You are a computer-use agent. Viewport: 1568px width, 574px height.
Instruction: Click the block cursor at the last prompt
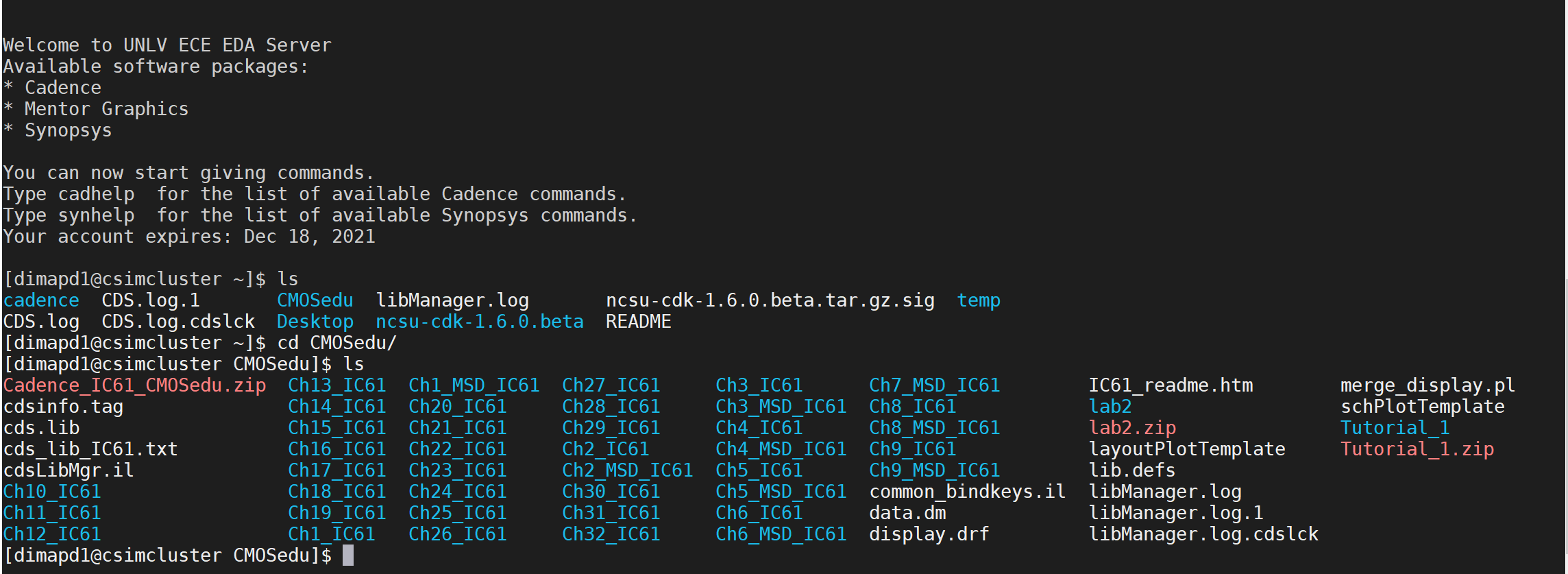tap(348, 555)
